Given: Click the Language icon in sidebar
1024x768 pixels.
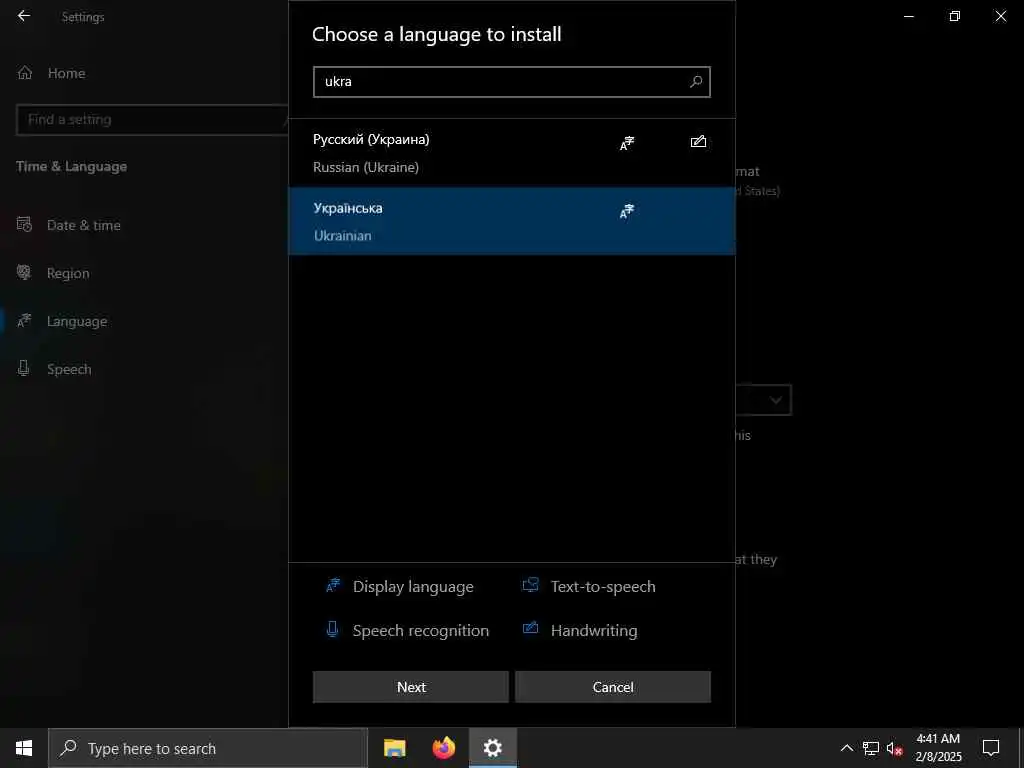Looking at the screenshot, I should (24, 321).
